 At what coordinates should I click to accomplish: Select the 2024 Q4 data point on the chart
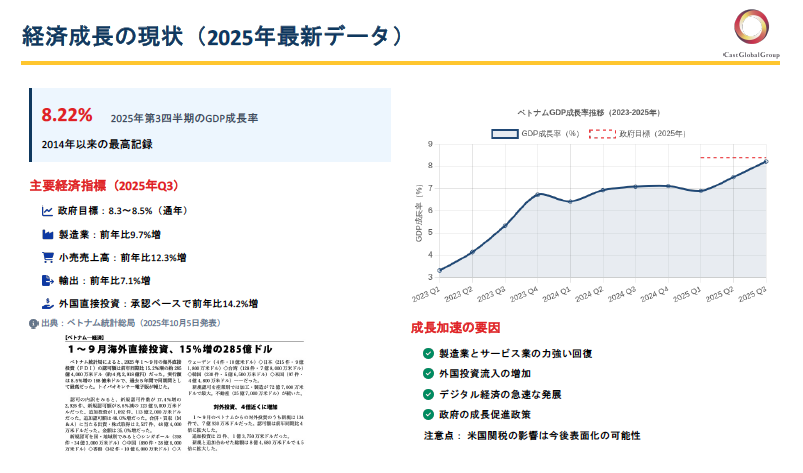point(668,186)
